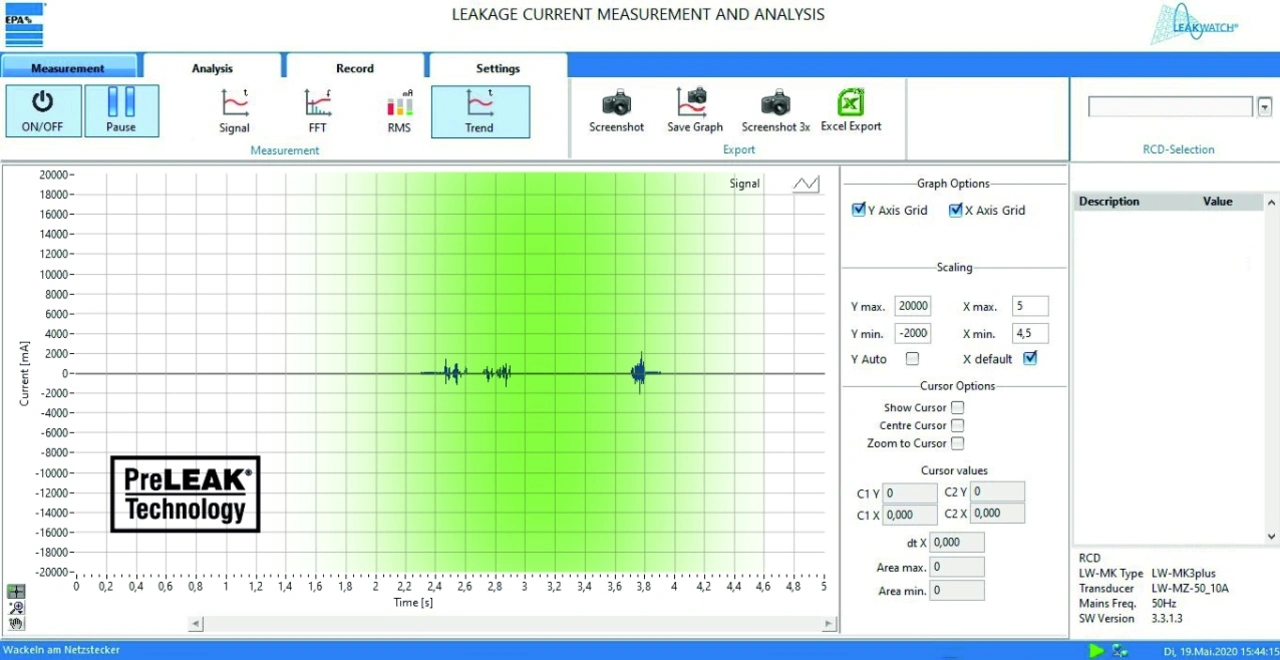Click the ON/OFF power icon

coord(42,102)
